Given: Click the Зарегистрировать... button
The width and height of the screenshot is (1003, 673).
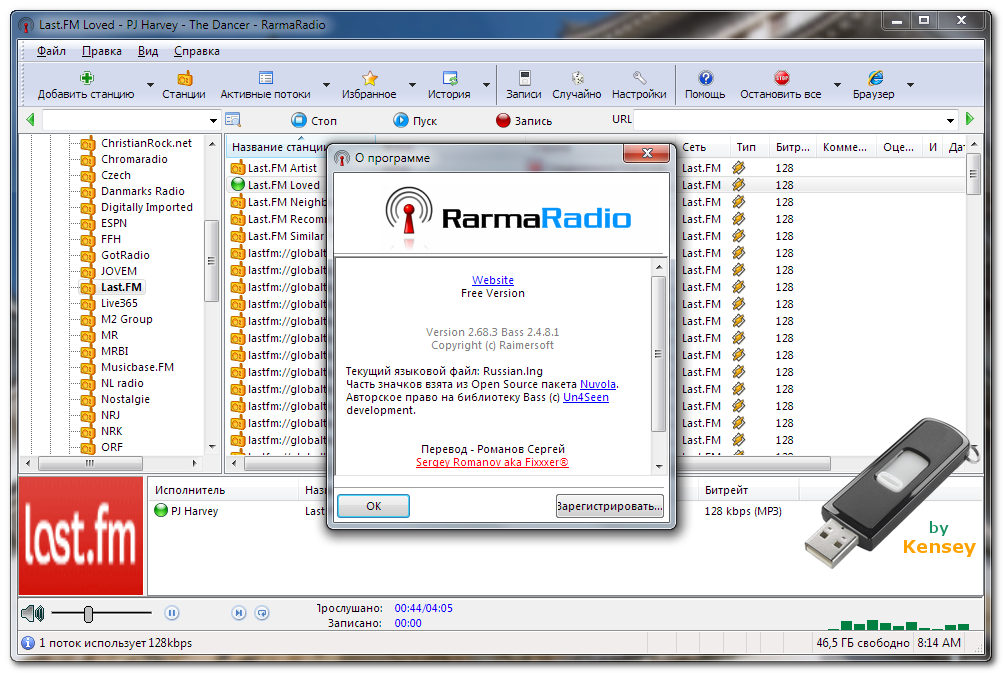Looking at the screenshot, I should point(610,506).
